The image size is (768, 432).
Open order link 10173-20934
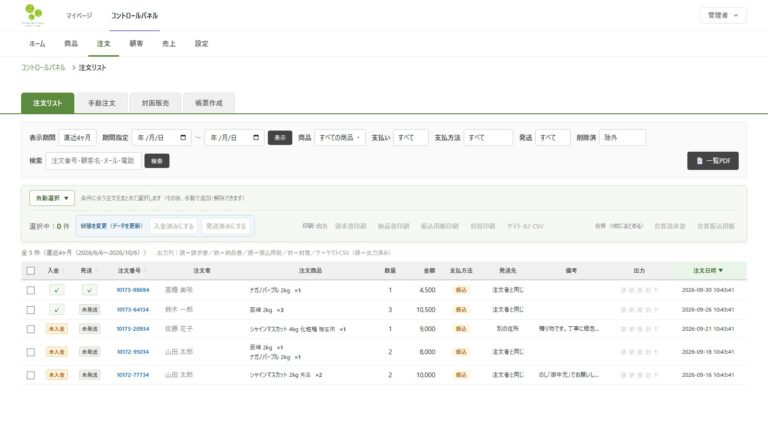(133, 329)
